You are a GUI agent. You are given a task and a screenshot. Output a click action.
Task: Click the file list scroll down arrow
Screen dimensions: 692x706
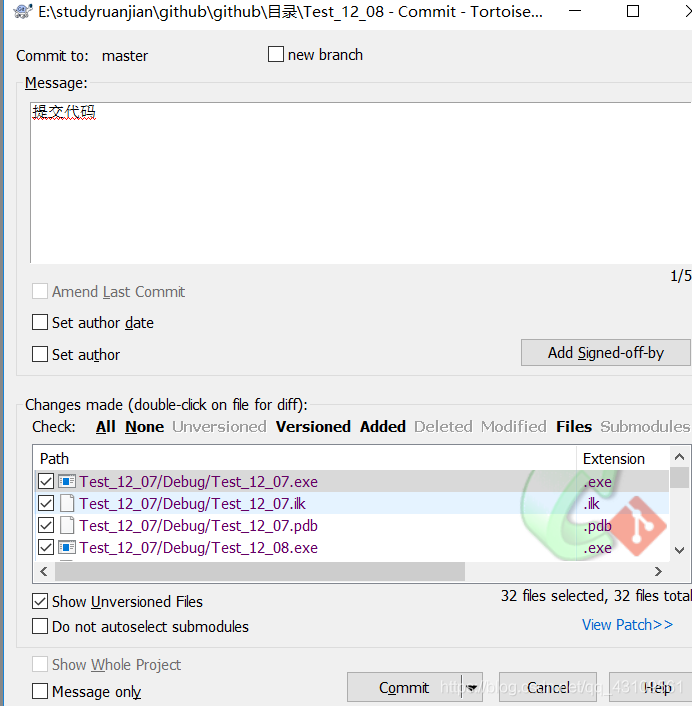[x=679, y=550]
